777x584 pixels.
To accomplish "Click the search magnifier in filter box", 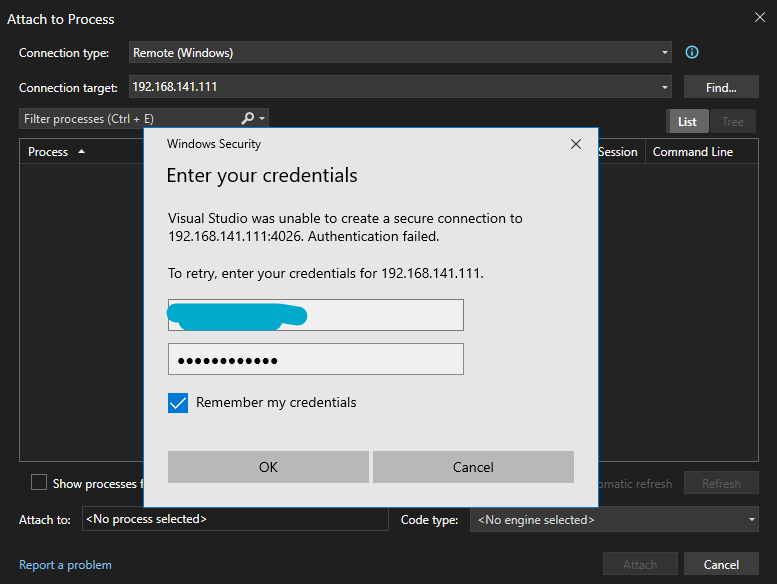I will tap(249, 119).
